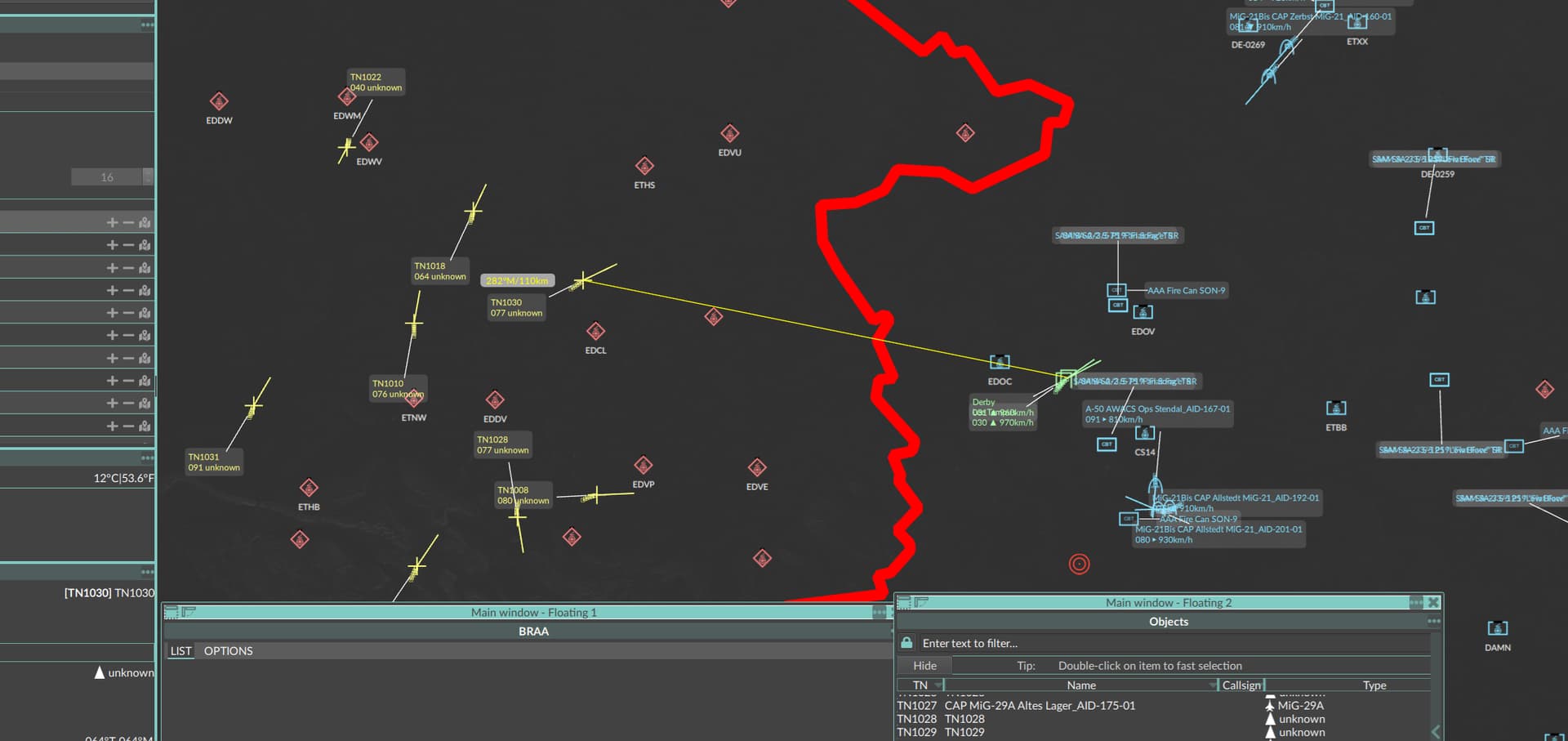
Task: Click the EDOC blue airbase icon
Action: (1000, 362)
